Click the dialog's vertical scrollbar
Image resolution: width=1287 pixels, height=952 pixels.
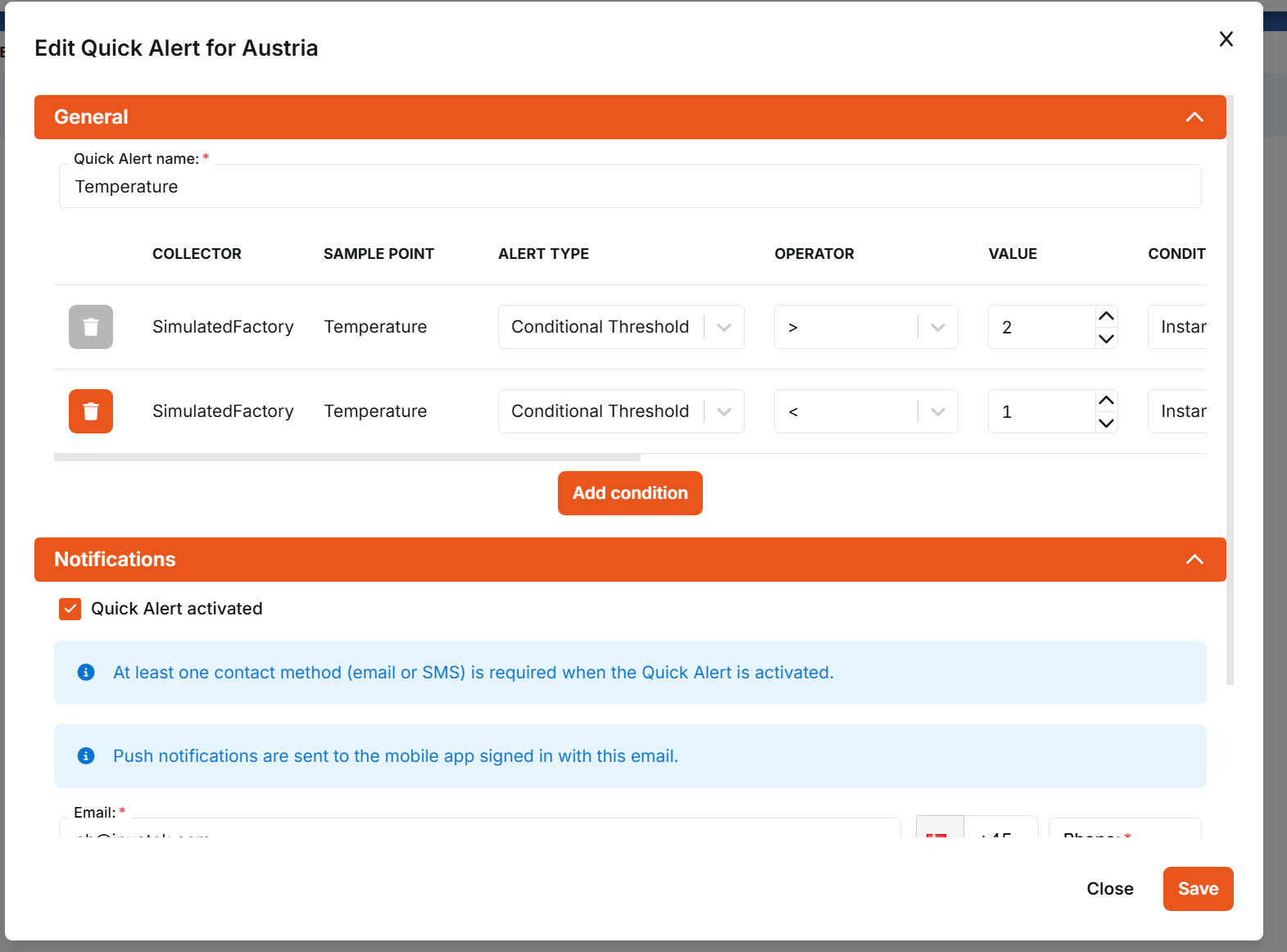pos(1230,390)
